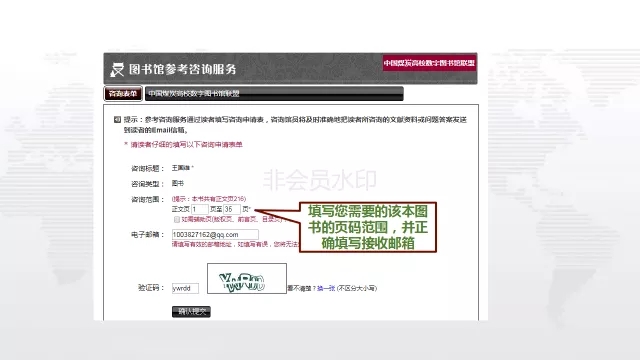
Task: Click the 确认提交 submit button
Action: [x=191, y=311]
